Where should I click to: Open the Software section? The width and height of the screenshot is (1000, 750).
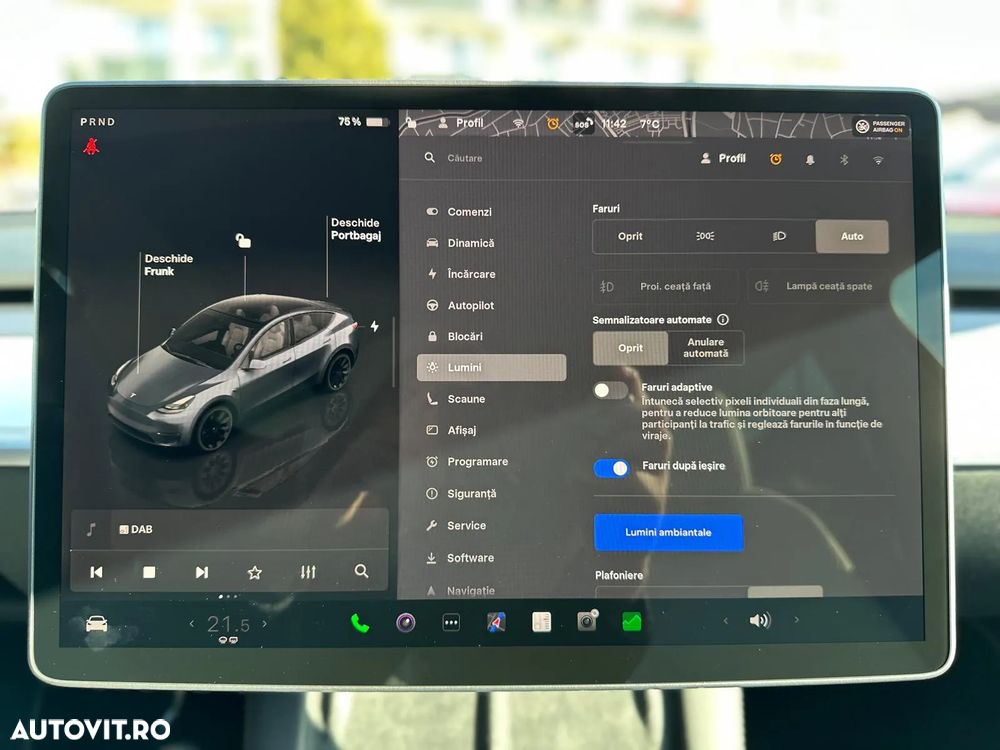coord(460,557)
